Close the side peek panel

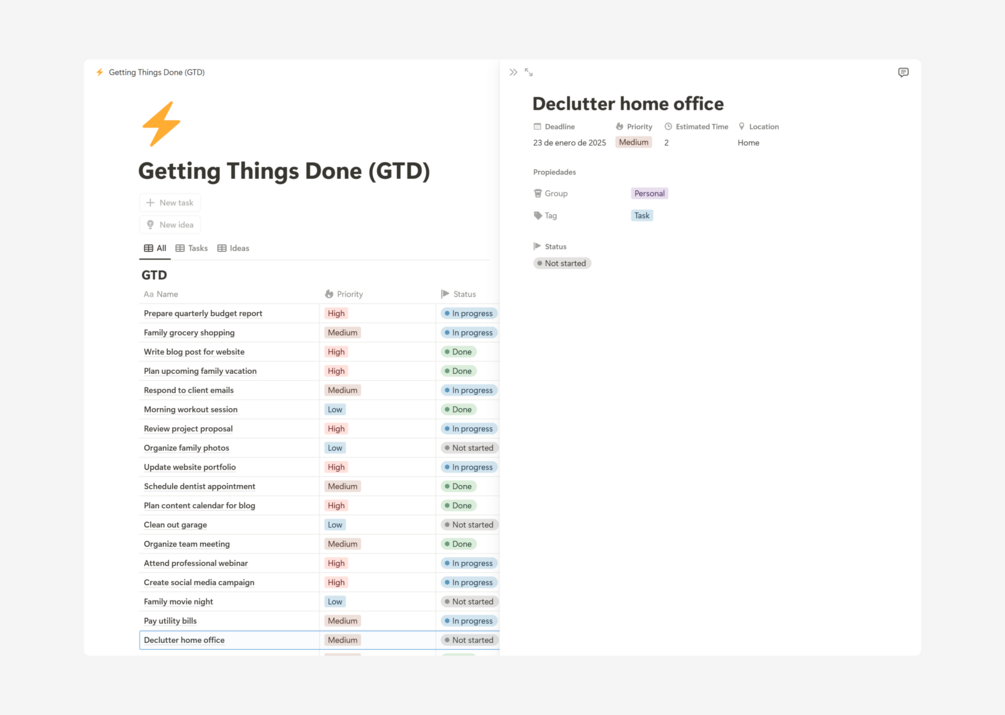tap(513, 72)
